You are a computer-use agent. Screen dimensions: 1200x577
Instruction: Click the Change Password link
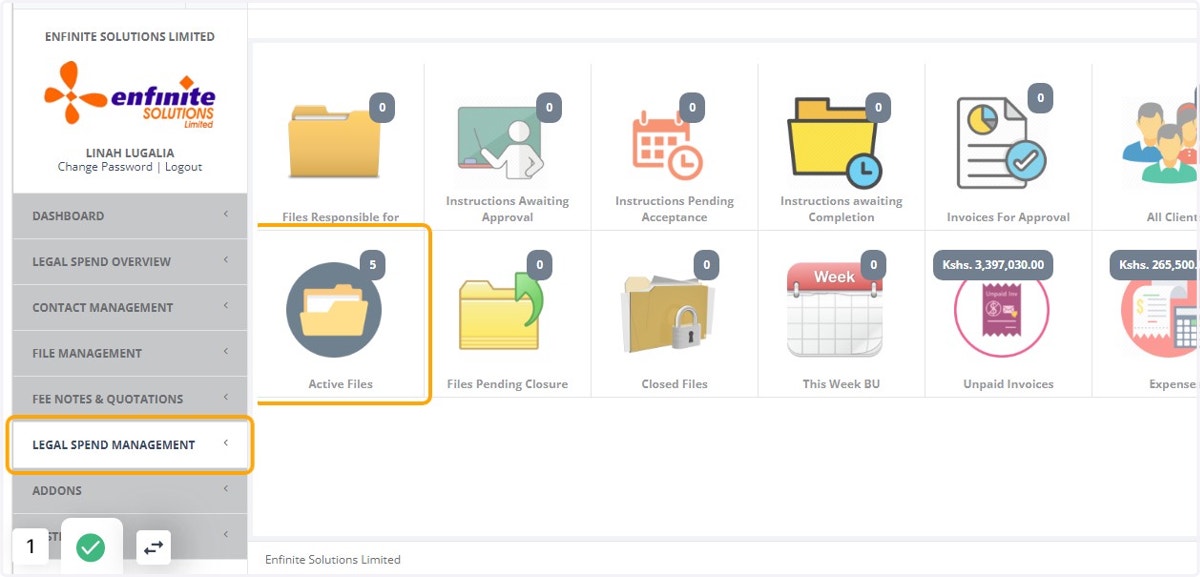click(105, 167)
